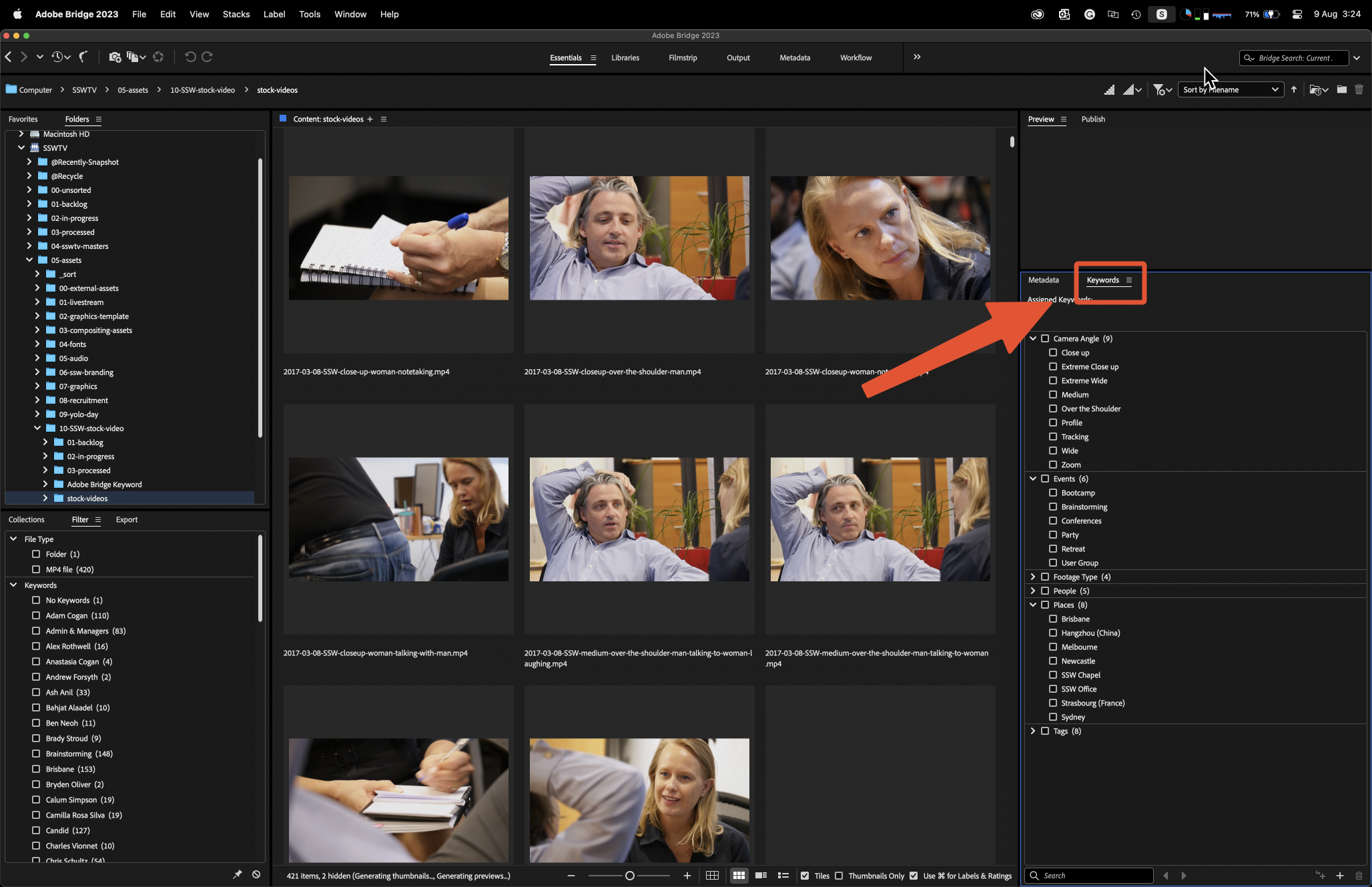Open the Publish panel tab
The image size is (1372, 887).
tap(1092, 119)
